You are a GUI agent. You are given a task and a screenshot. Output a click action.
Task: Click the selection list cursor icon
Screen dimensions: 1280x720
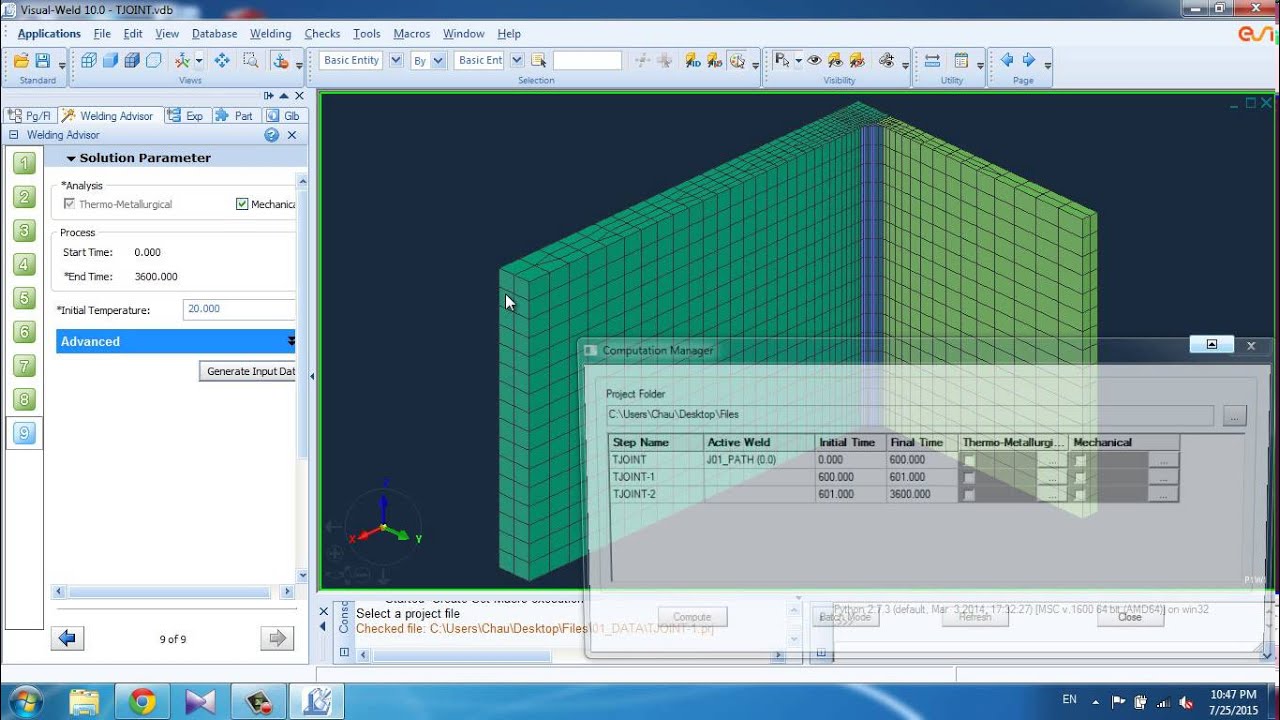(539, 60)
